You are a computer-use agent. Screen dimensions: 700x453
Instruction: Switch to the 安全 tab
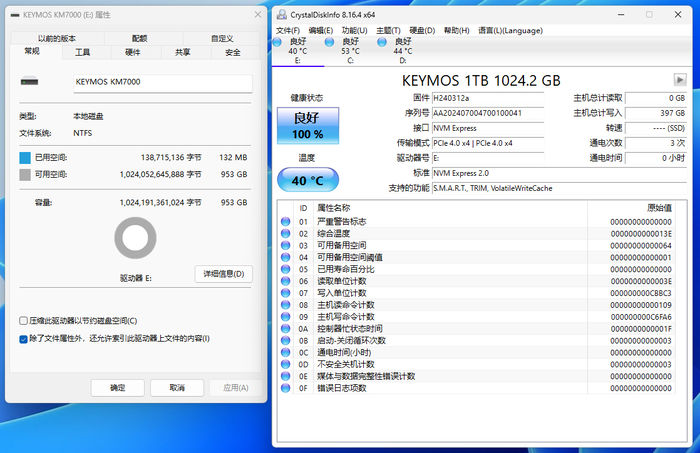pos(233,52)
